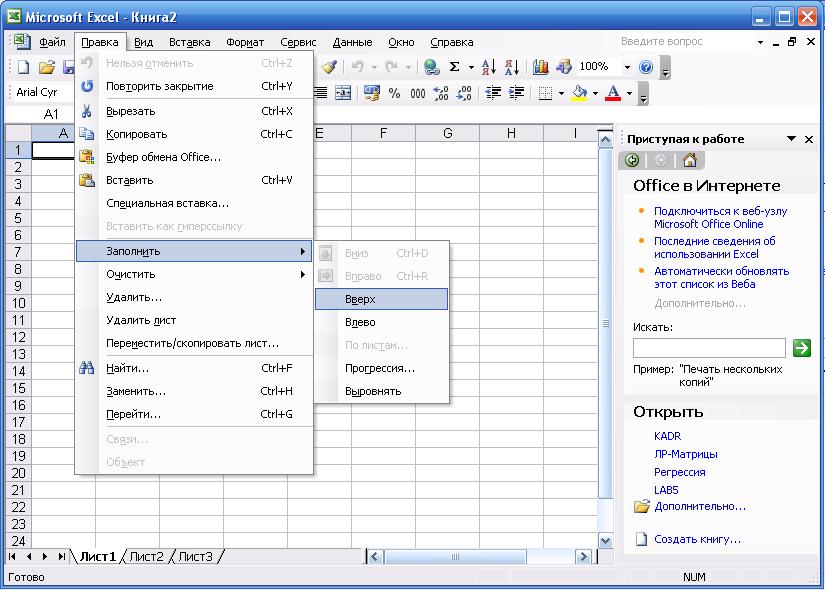Open AutoSum functions dropdown arrow
This screenshot has width=825, height=590.
point(471,67)
